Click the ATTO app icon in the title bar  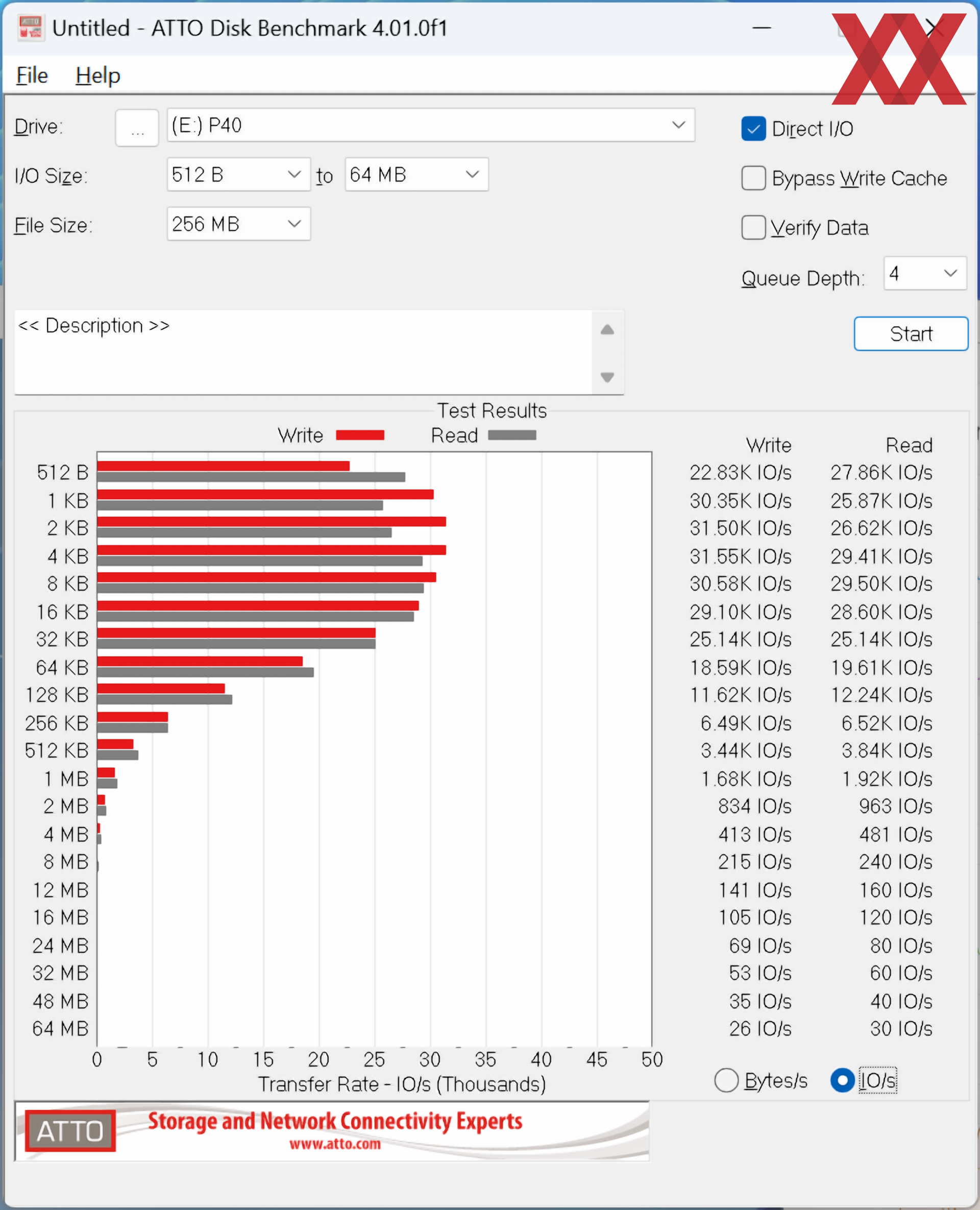click(x=31, y=28)
